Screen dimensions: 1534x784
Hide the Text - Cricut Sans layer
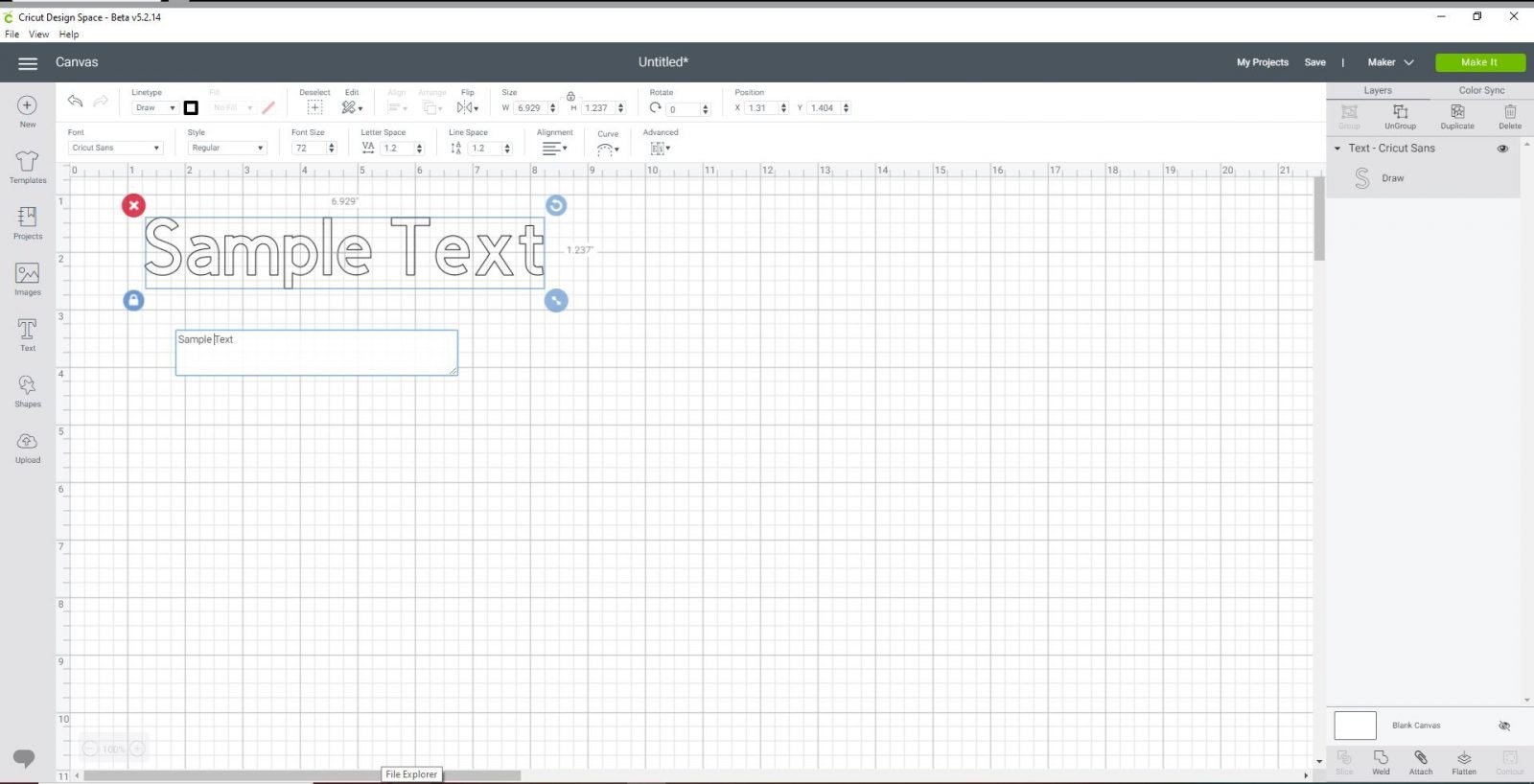tap(1502, 149)
